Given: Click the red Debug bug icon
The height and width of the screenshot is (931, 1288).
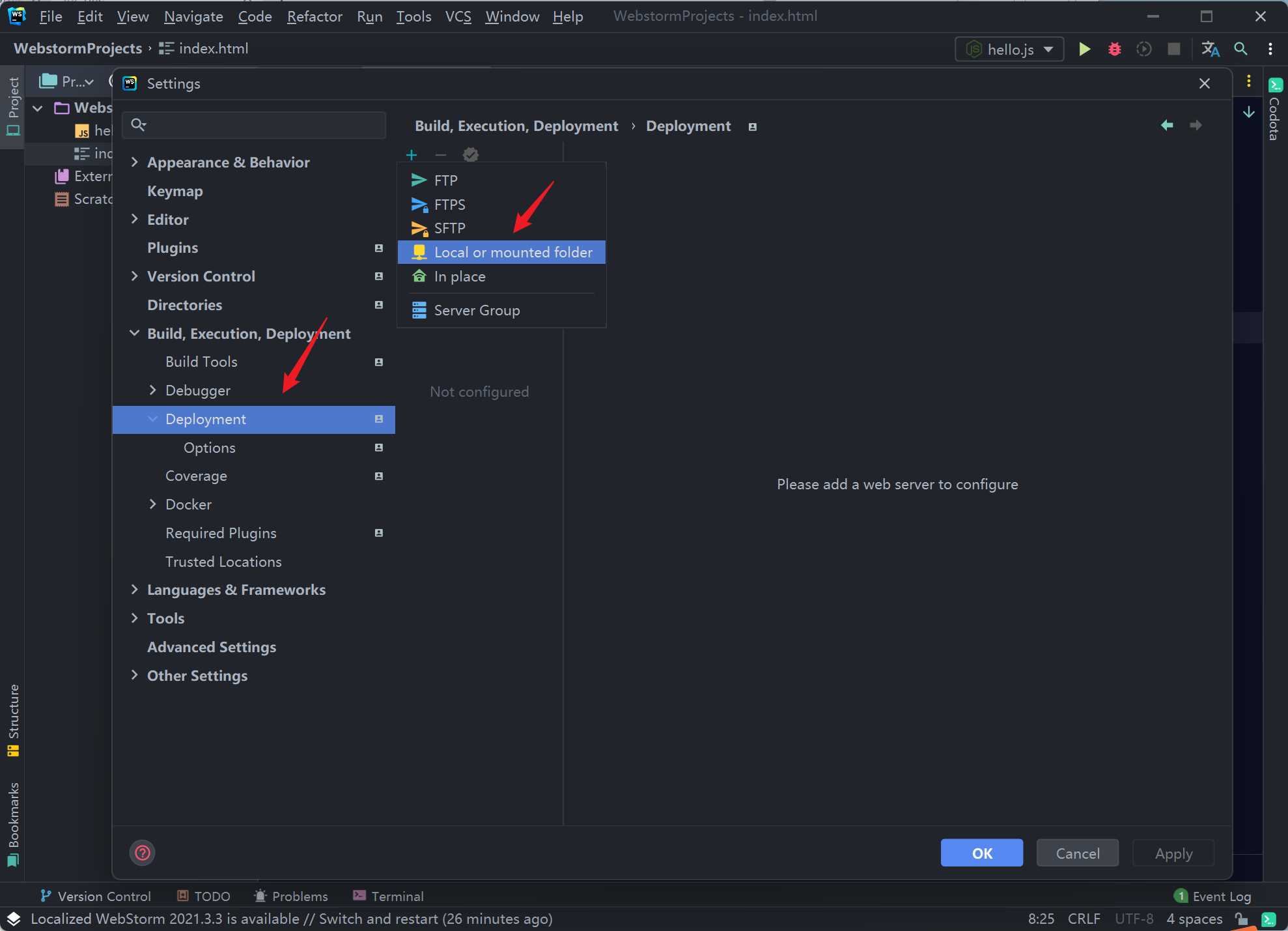Looking at the screenshot, I should tap(1114, 49).
